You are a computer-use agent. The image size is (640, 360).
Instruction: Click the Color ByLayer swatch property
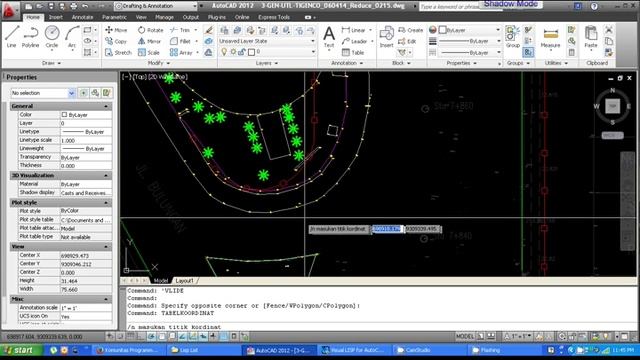[64, 115]
